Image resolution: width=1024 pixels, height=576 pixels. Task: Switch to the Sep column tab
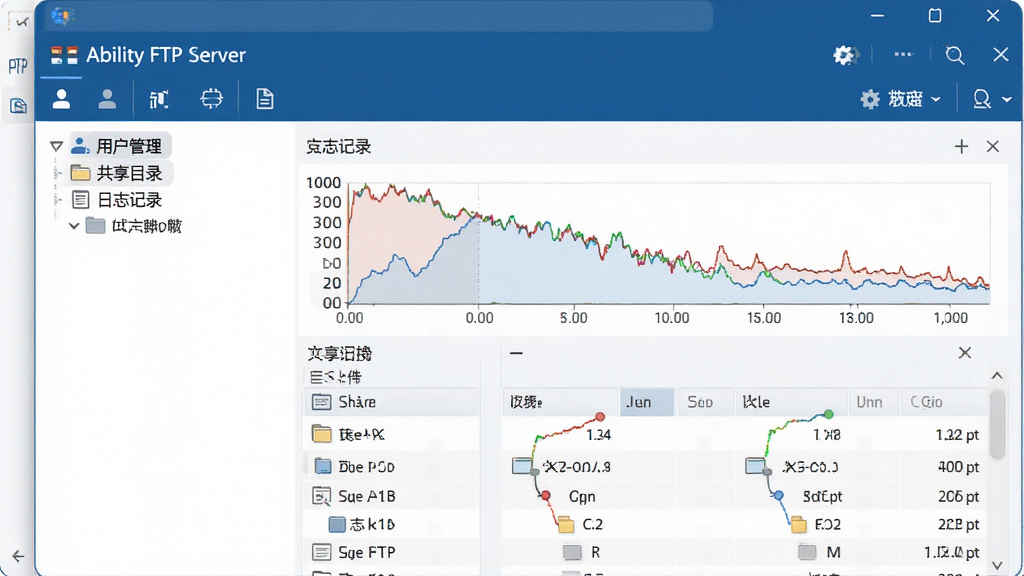point(704,402)
